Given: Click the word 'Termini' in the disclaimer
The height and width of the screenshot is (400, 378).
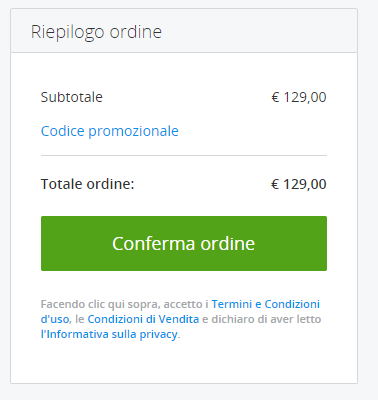Looking at the screenshot, I should (x=232, y=304).
